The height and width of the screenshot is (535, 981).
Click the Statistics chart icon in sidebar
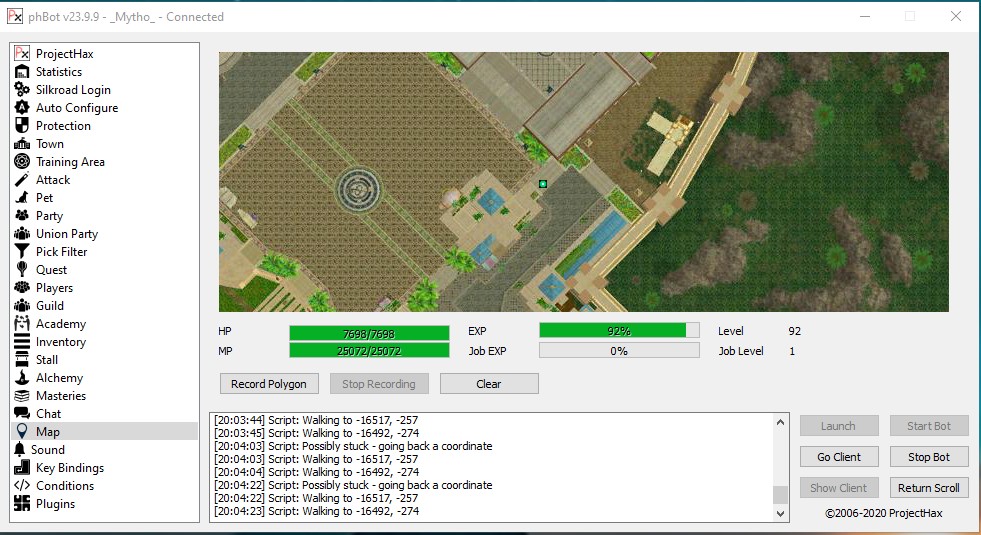pyautogui.click(x=22, y=72)
